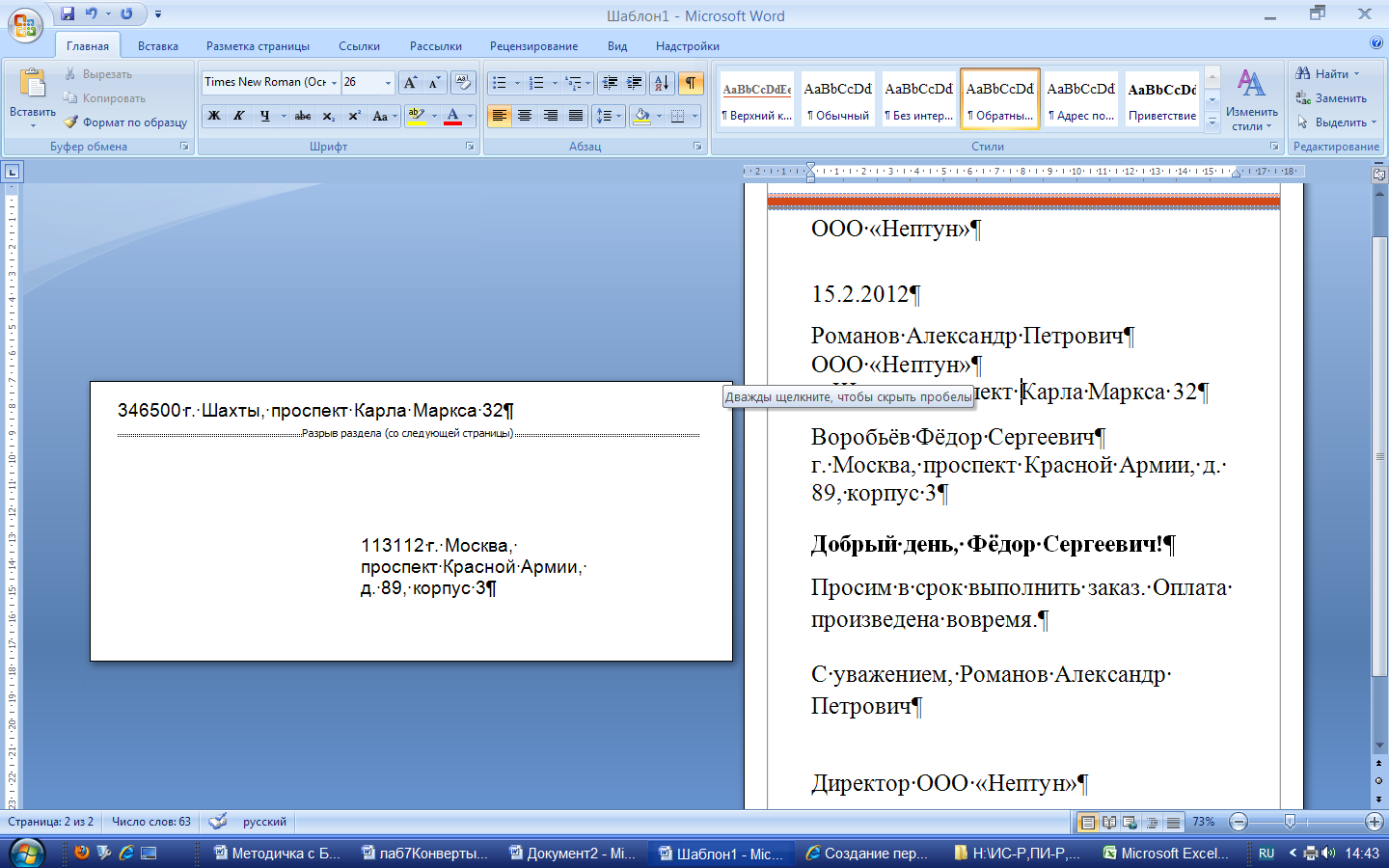Viewport: 1389px width, 868px height.
Task: Apply bulleted list
Action: pos(500,82)
